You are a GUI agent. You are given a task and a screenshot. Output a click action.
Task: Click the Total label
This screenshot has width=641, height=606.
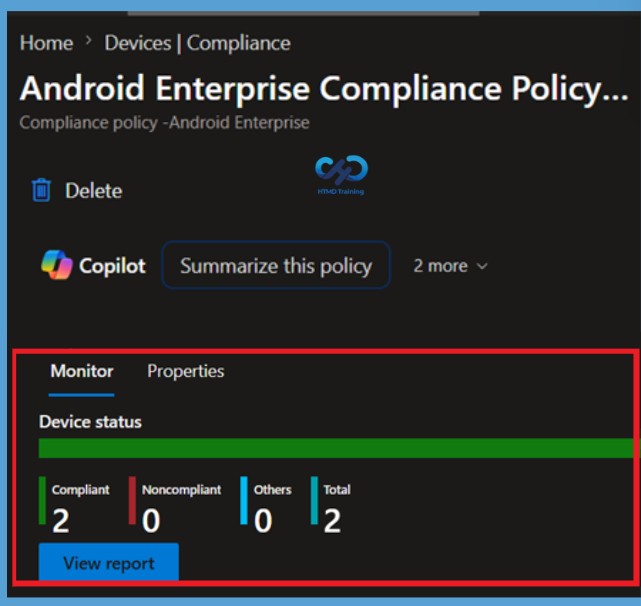click(x=337, y=489)
